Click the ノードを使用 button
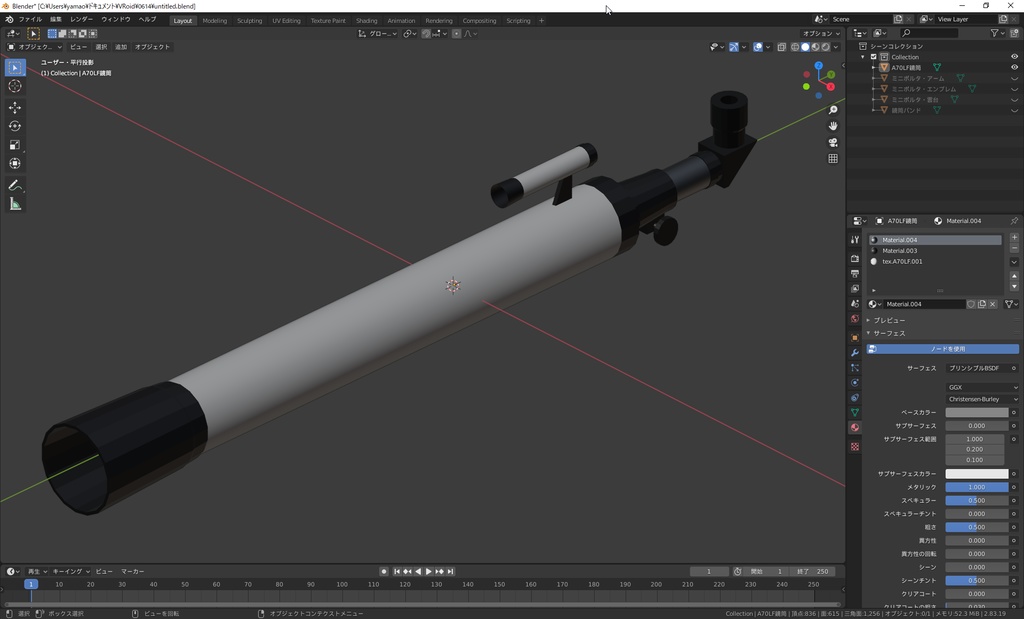Image resolution: width=1024 pixels, height=619 pixels. point(942,349)
